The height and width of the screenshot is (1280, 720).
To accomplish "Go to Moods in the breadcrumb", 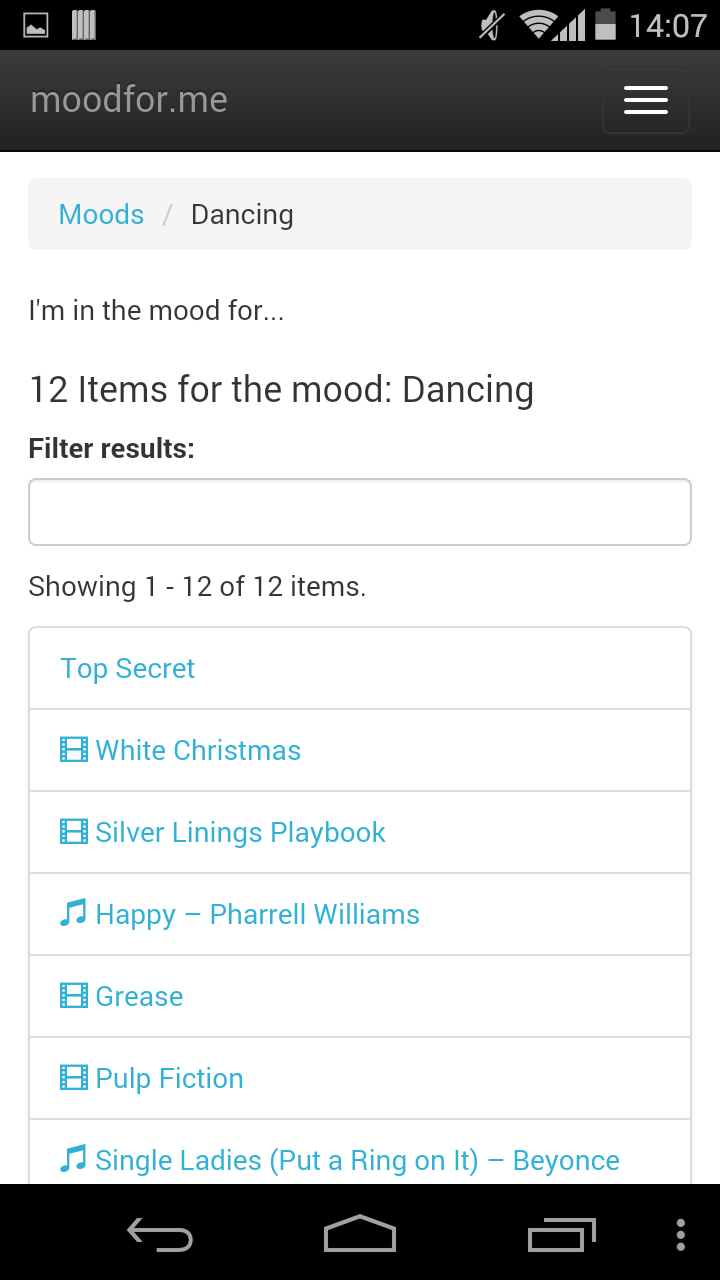I will pyautogui.click(x=101, y=214).
